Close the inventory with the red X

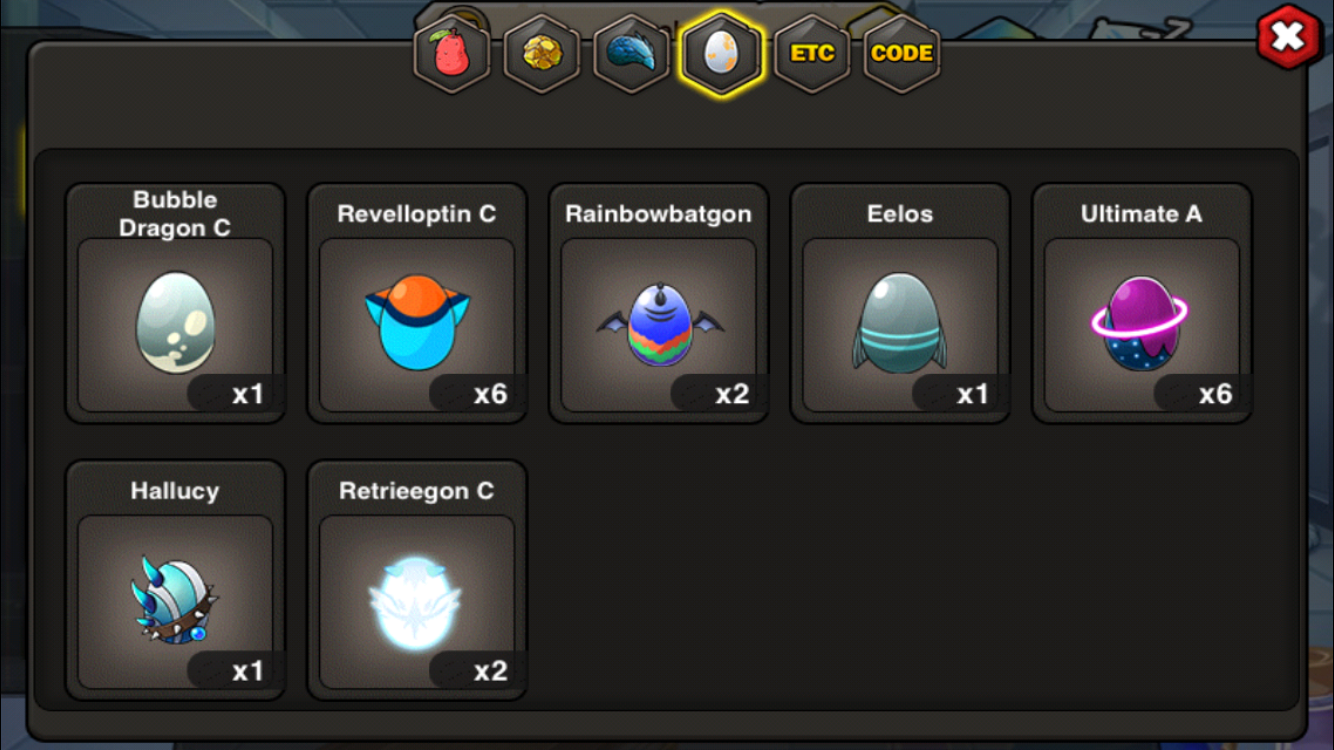click(1288, 37)
